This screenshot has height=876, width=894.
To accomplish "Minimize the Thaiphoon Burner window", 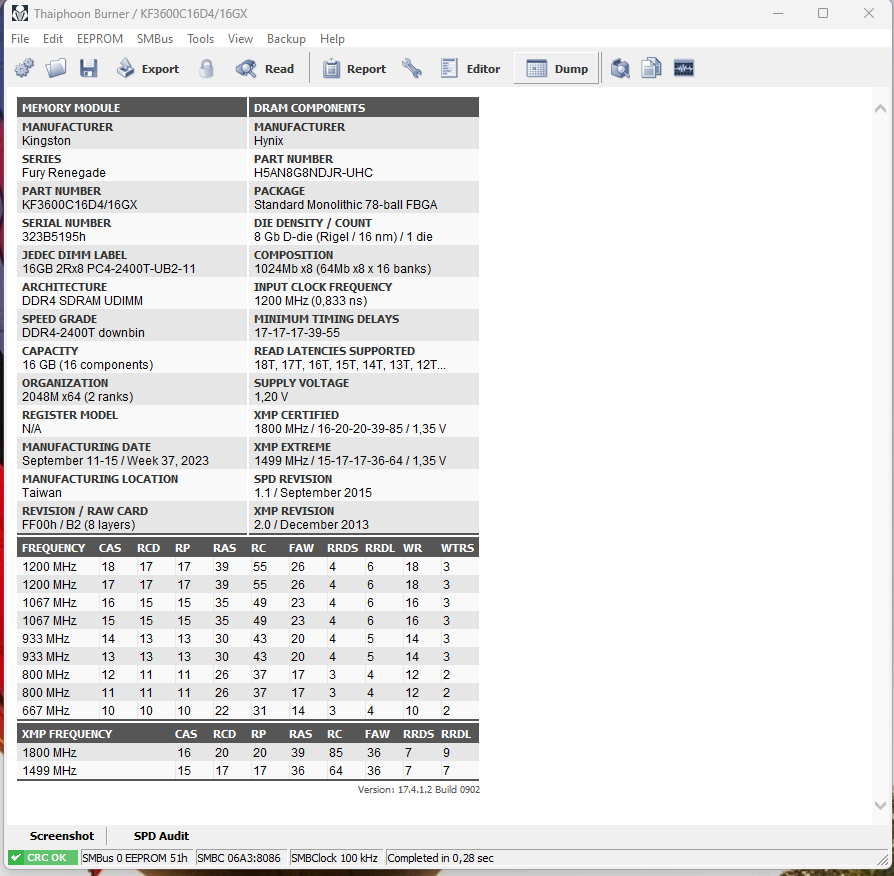I will 778,13.
